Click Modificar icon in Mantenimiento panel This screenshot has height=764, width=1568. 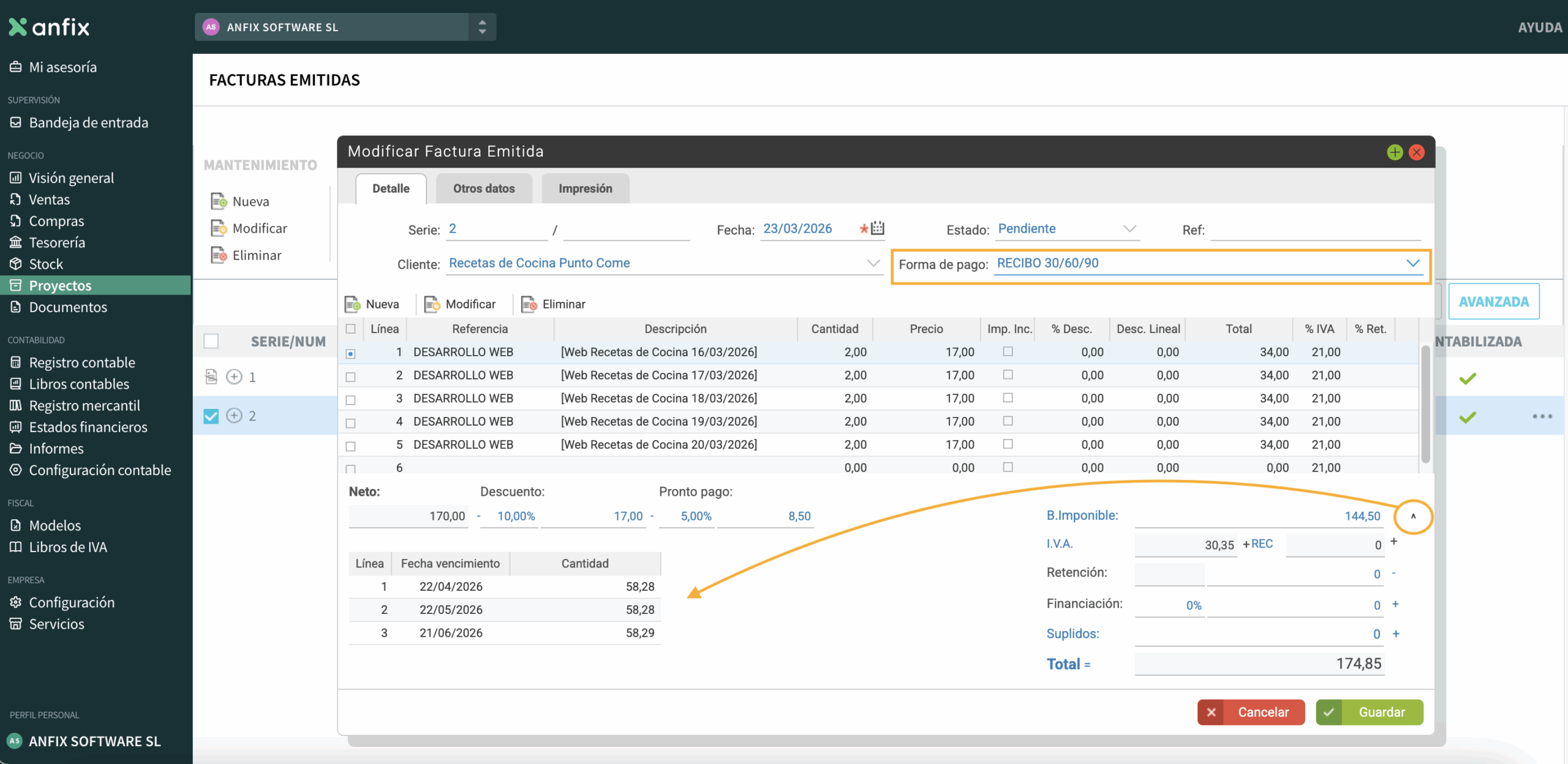tap(219, 228)
